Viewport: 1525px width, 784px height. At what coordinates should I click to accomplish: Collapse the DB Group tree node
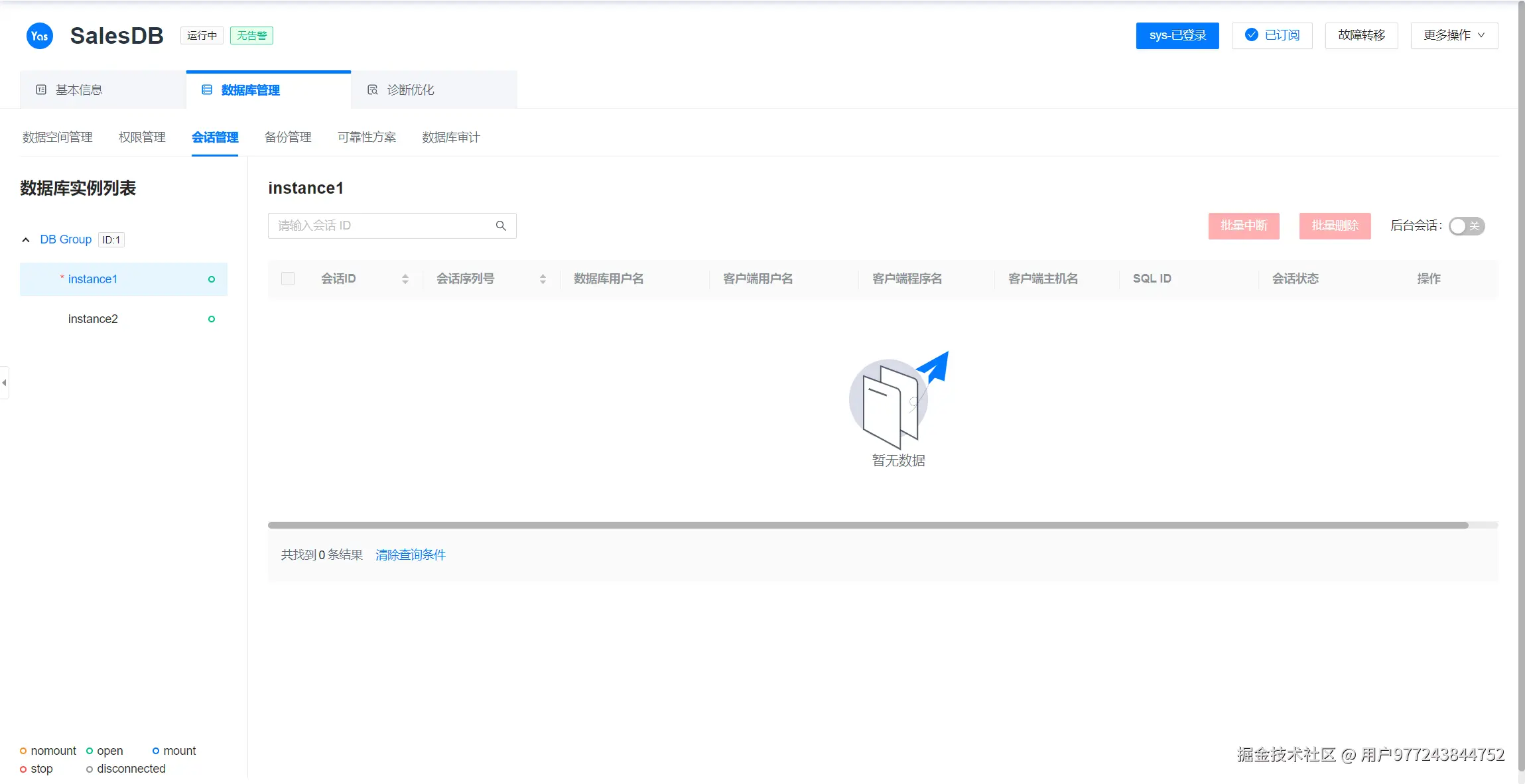[26, 240]
